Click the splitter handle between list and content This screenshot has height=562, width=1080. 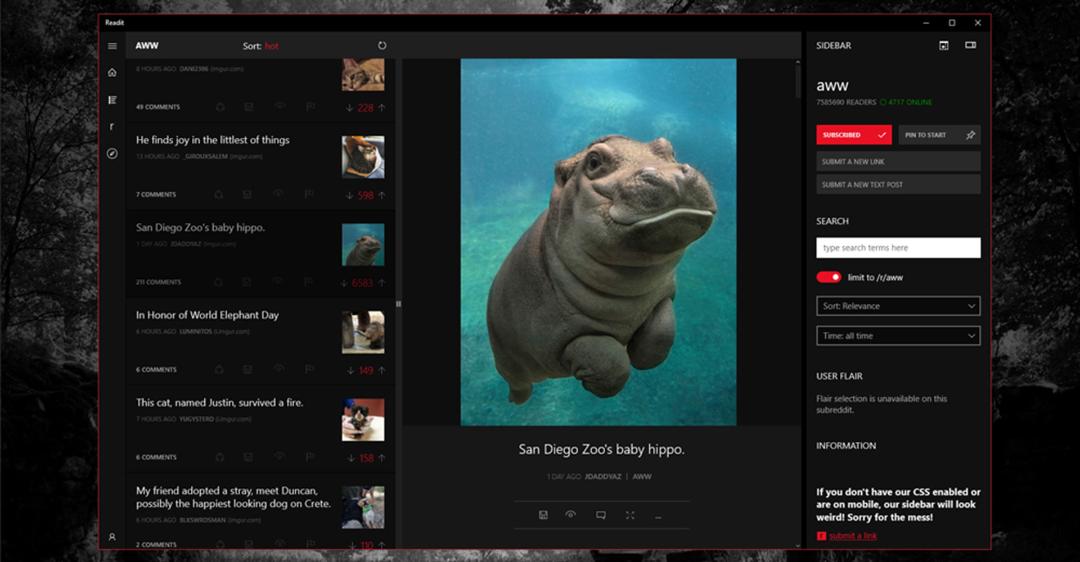point(398,304)
